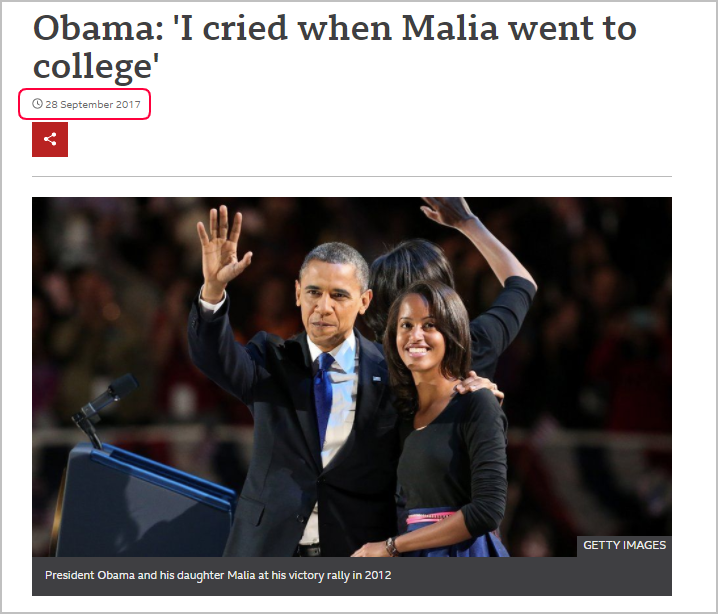This screenshot has width=718, height=614.
Task: Click the article headline about Malia
Action: click(x=334, y=47)
